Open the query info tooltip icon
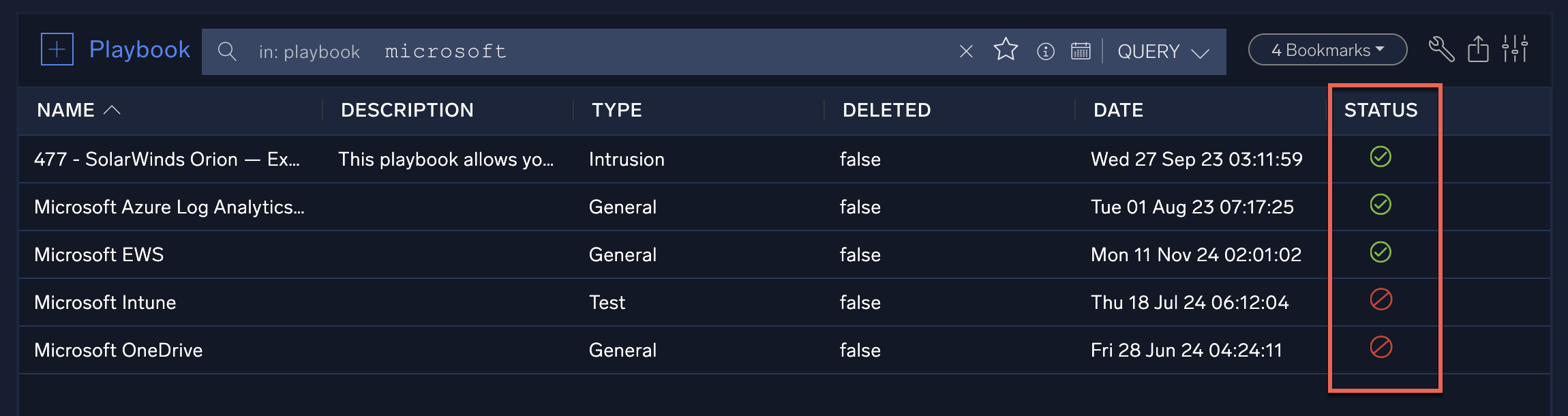Viewport: 1568px width, 416px height. pyautogui.click(x=1044, y=50)
